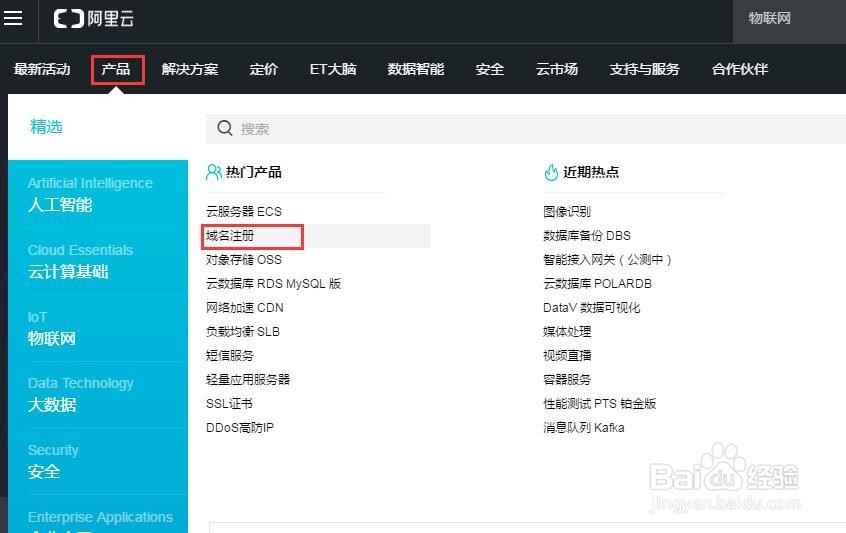
Task: Open 智能接入网关（公测中）link
Action: click(608, 259)
